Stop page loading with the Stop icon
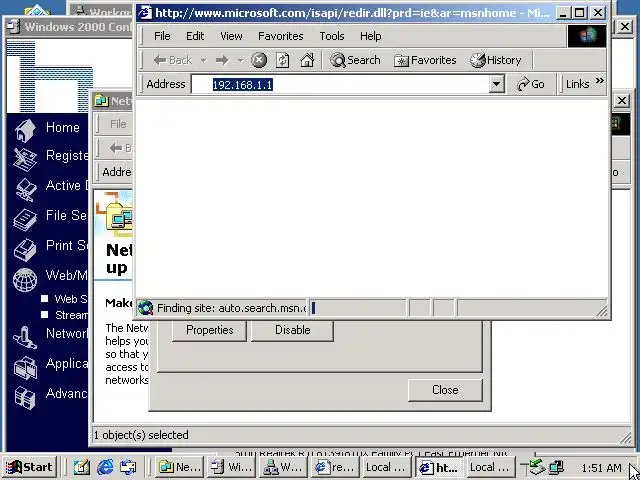Viewport: 640px width, 480px height. click(259, 60)
